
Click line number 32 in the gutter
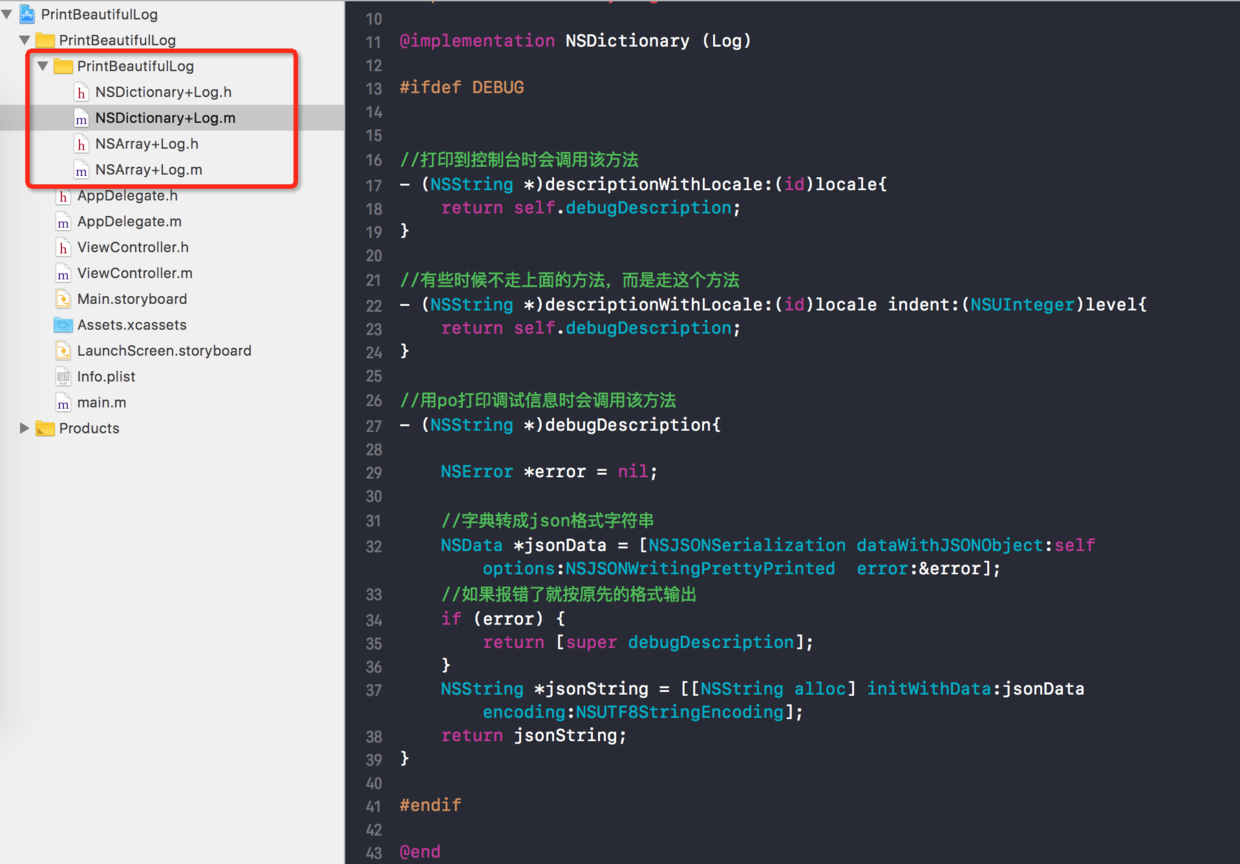pyautogui.click(x=374, y=546)
